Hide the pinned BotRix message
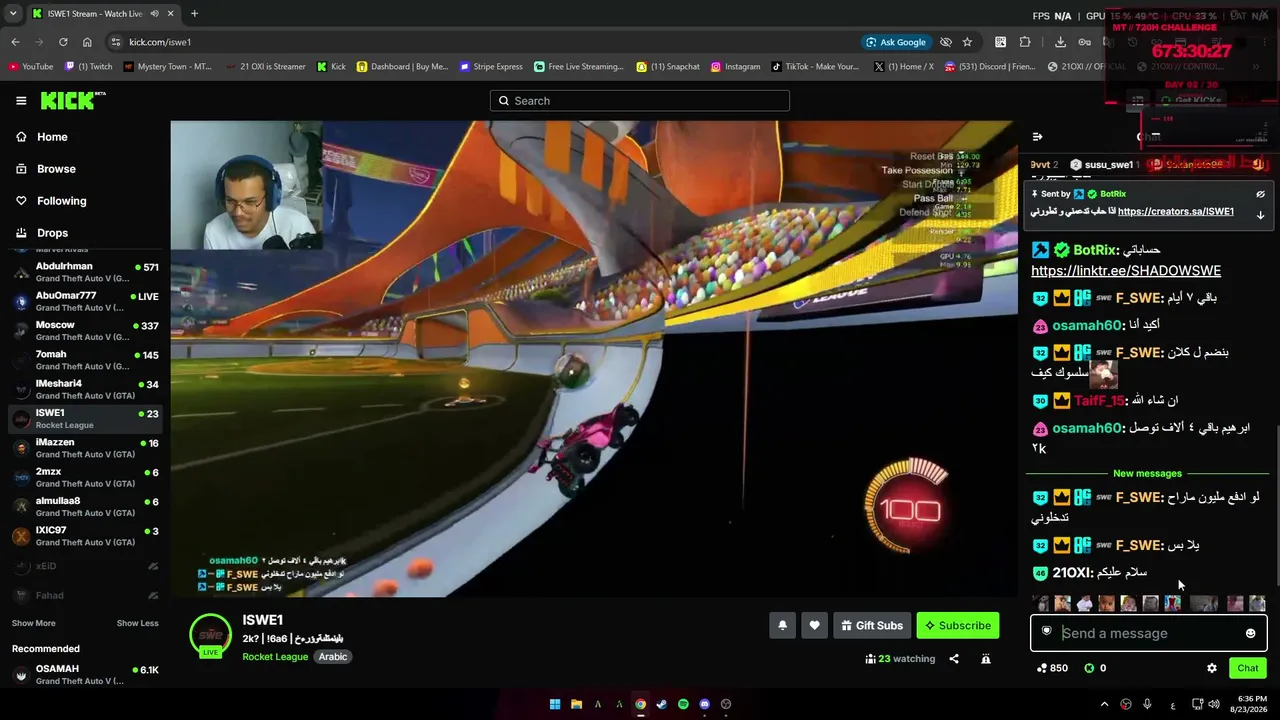This screenshot has height=720, width=1280. (1260, 194)
